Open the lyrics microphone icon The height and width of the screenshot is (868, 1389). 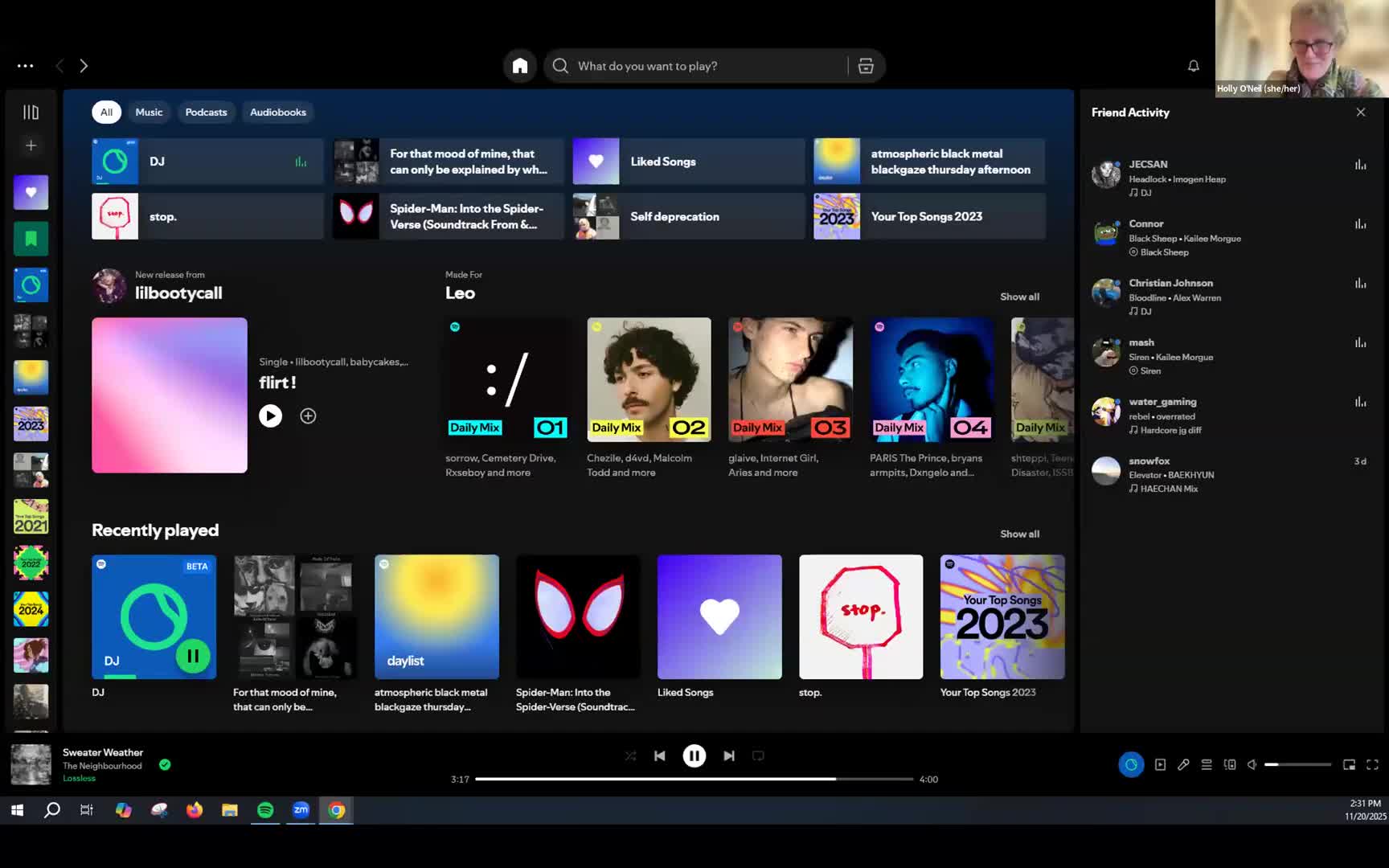pos(1183,765)
